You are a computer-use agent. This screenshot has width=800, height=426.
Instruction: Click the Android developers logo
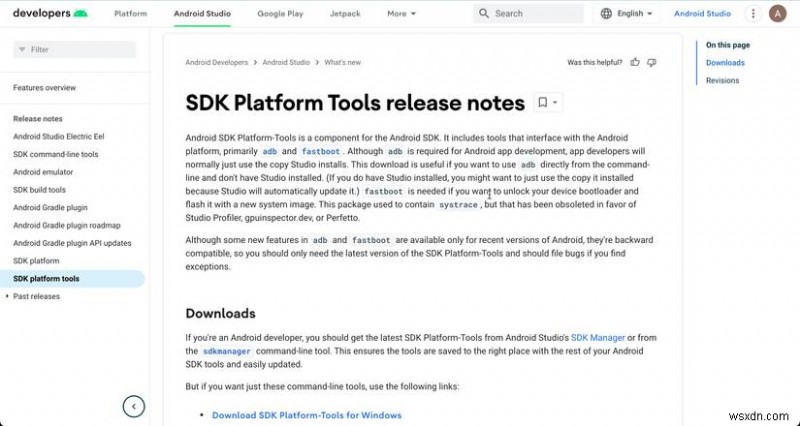[50, 14]
